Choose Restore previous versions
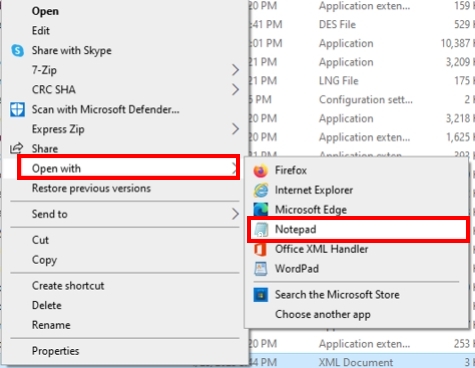The image size is (475, 368). point(91,188)
